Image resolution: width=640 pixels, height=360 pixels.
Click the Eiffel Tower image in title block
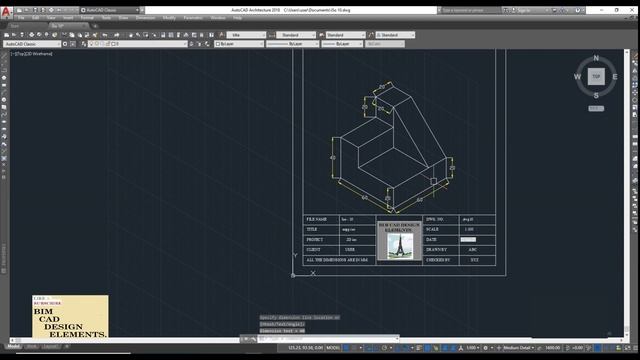[400, 246]
